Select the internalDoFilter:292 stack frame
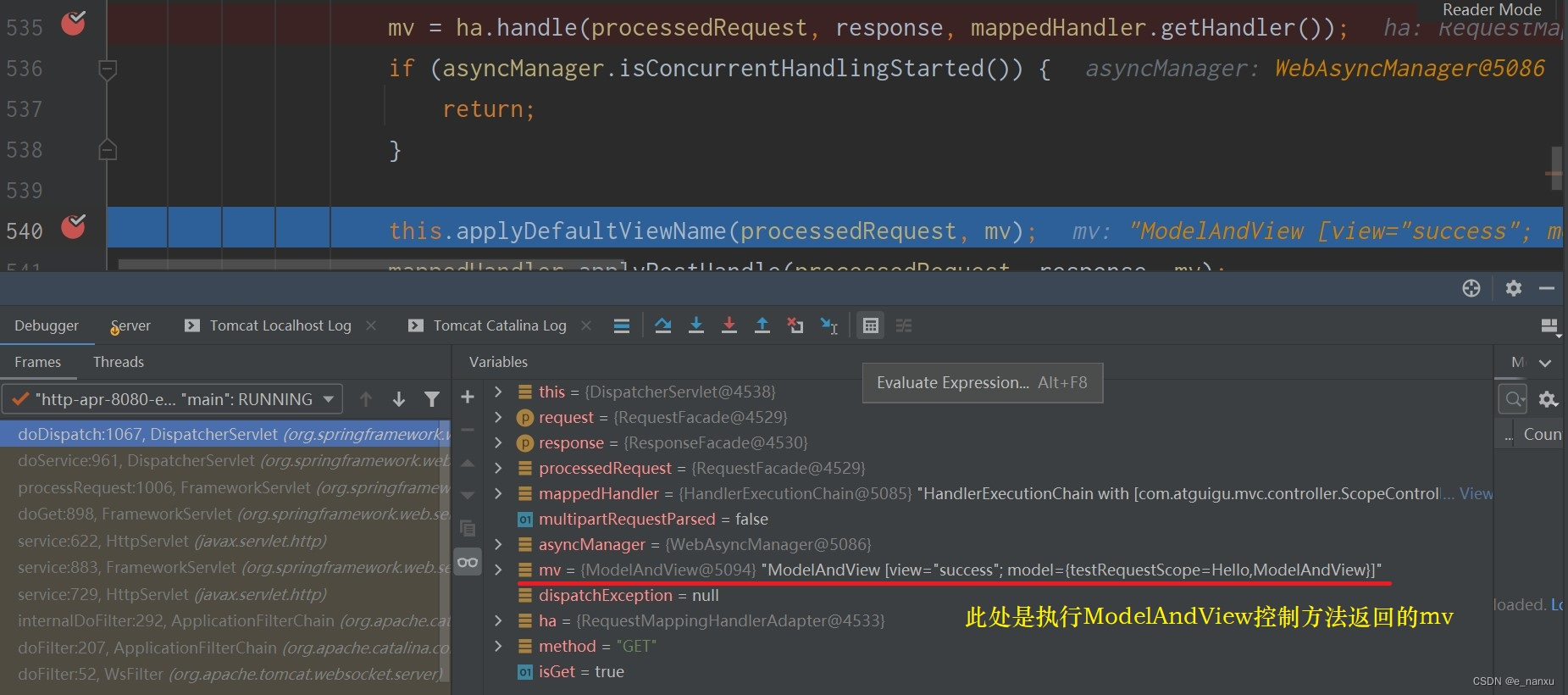Viewport: 1568px width, 695px height. click(224, 621)
